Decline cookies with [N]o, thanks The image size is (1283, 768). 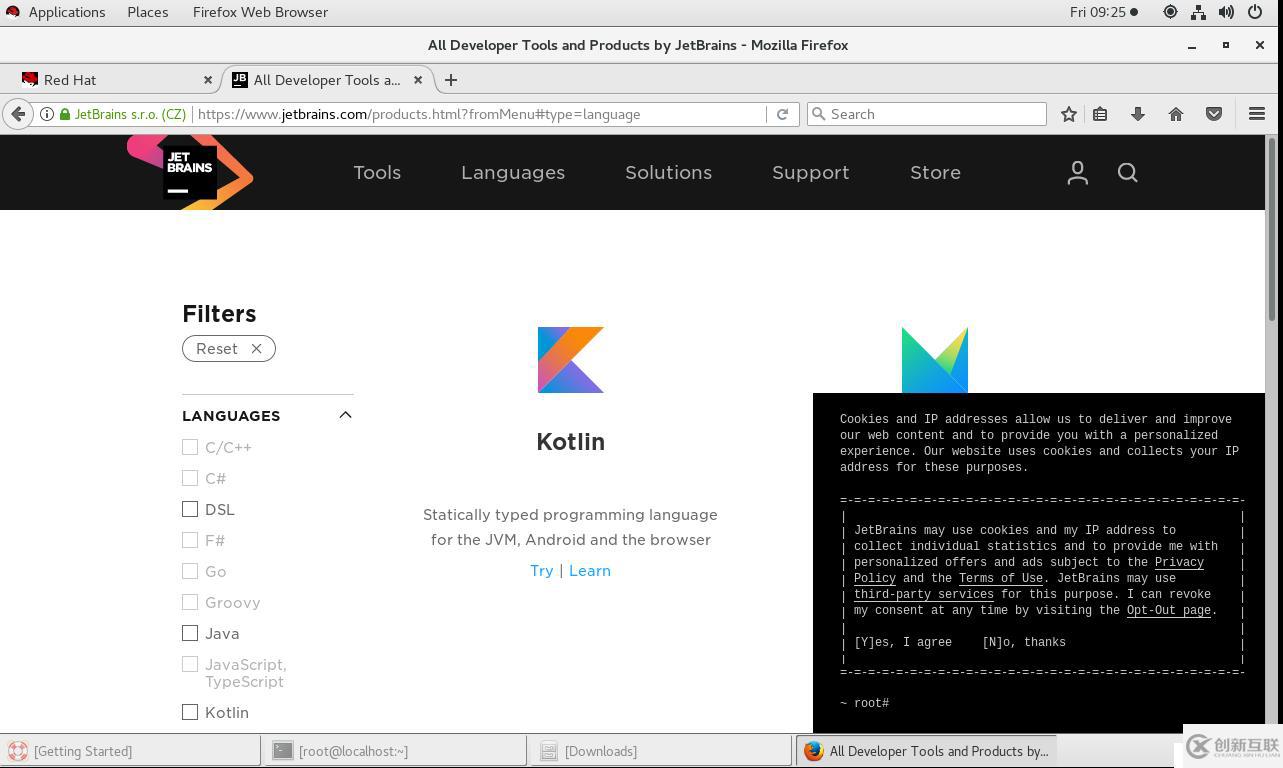click(1024, 642)
